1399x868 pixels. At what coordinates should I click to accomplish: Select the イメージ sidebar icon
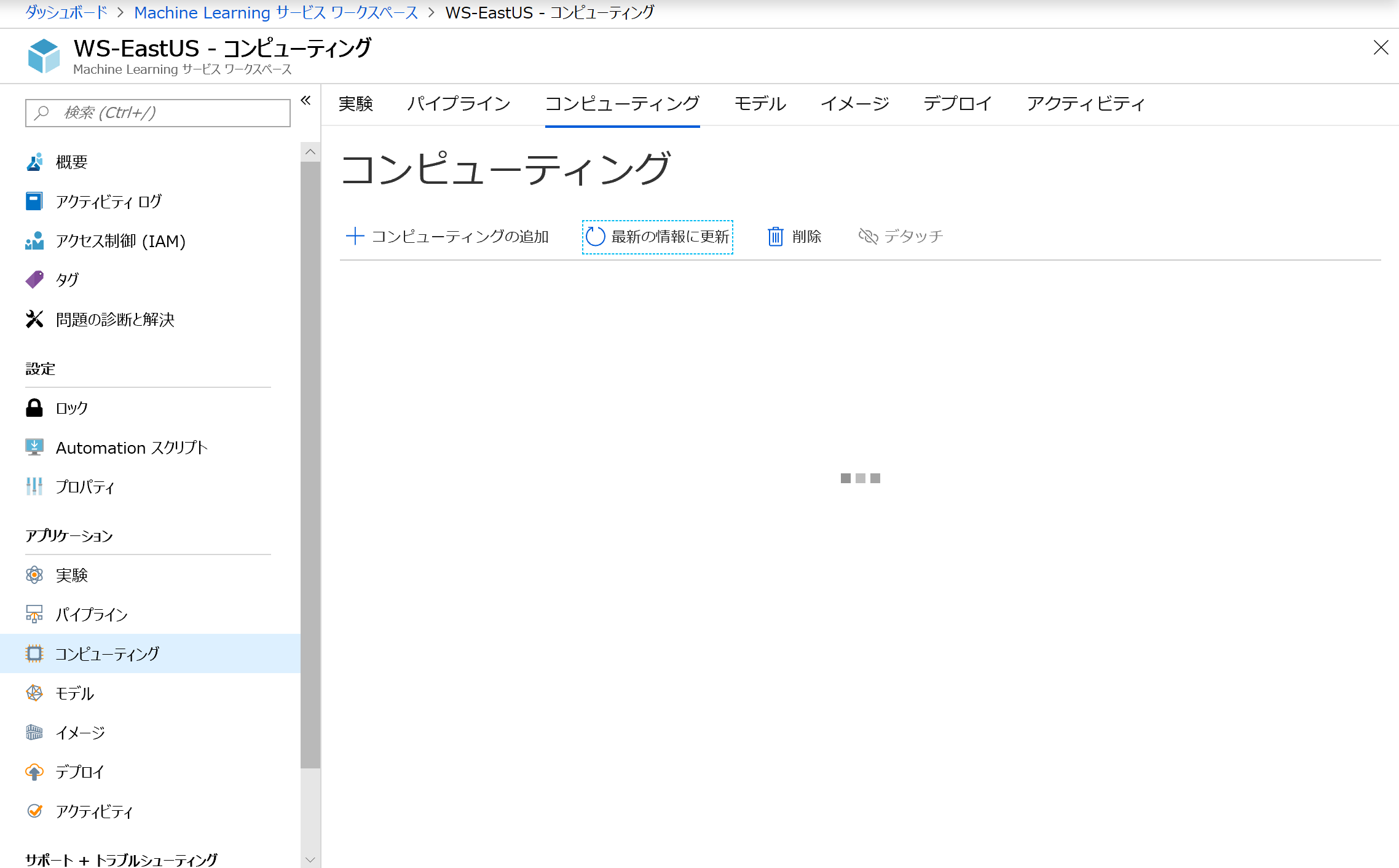point(34,732)
